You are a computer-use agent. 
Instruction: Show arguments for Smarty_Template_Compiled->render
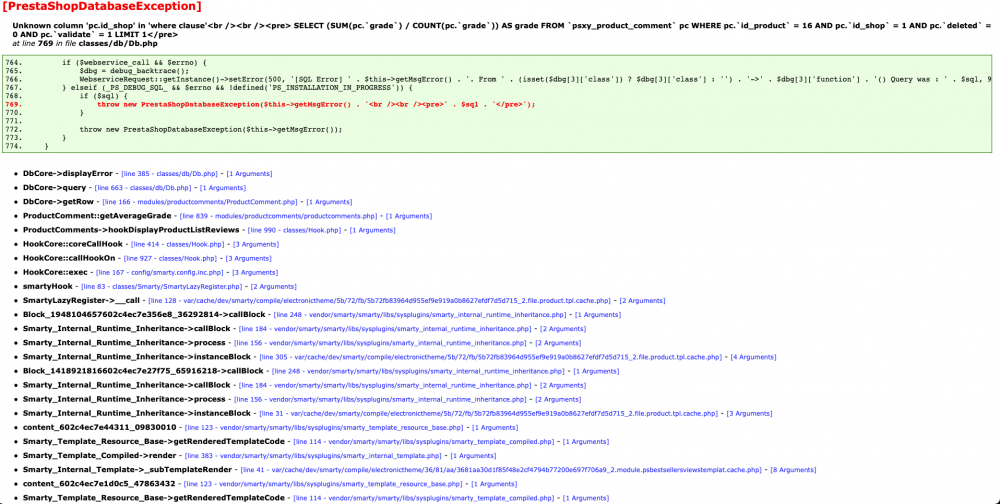click(x=473, y=455)
